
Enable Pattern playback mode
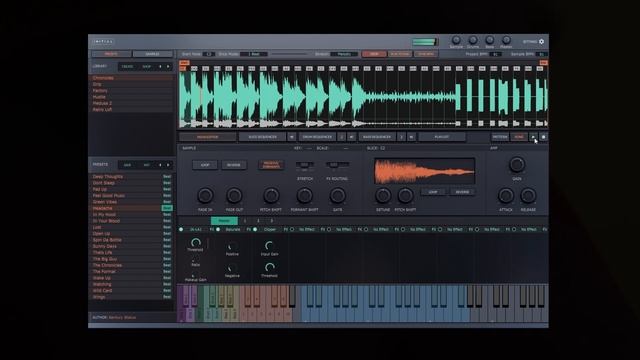point(500,137)
